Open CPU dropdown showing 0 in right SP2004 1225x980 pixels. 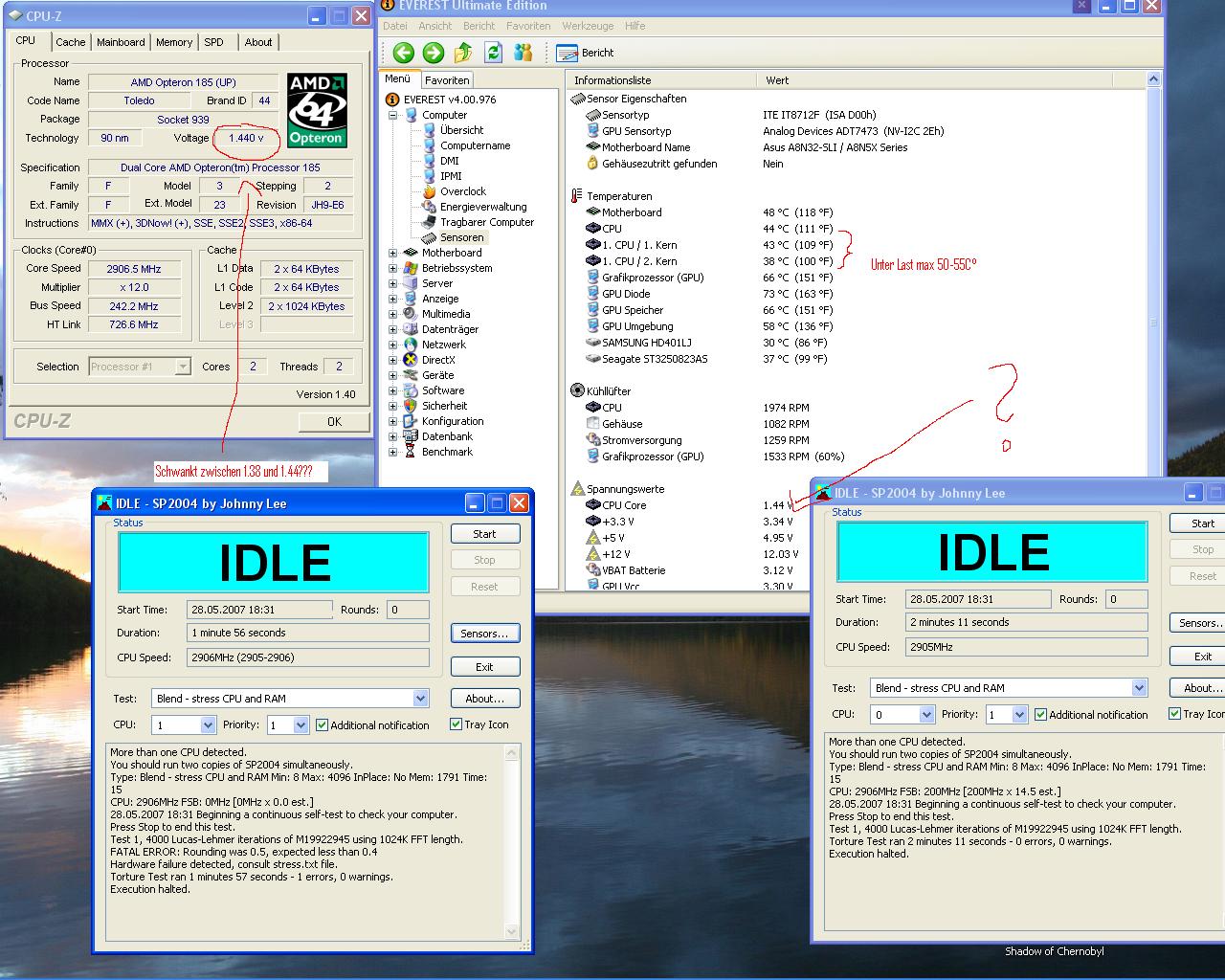(926, 715)
